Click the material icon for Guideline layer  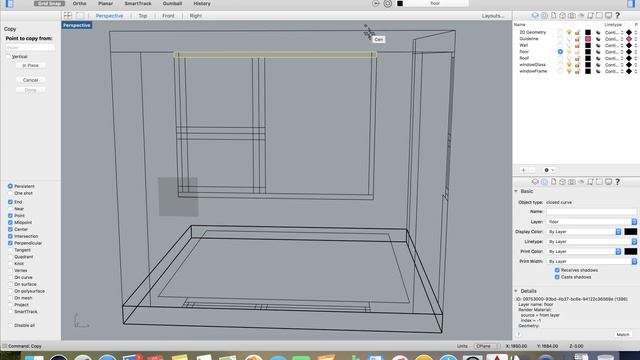598,39
